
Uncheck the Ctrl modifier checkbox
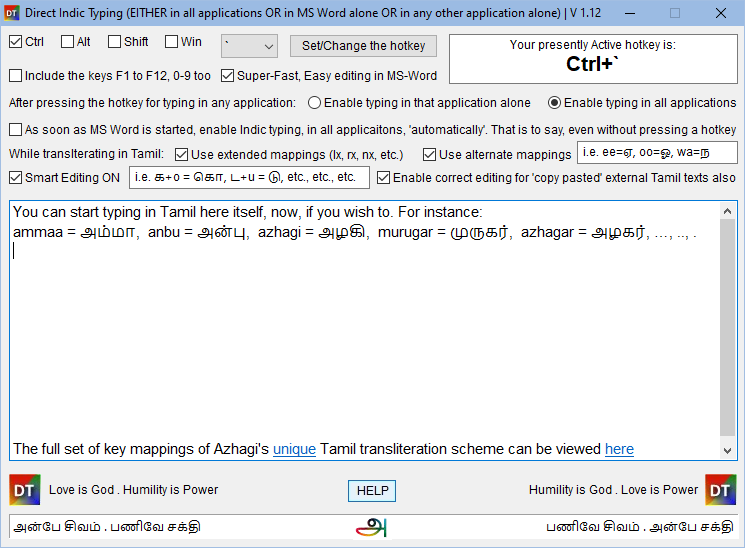click(x=16, y=42)
